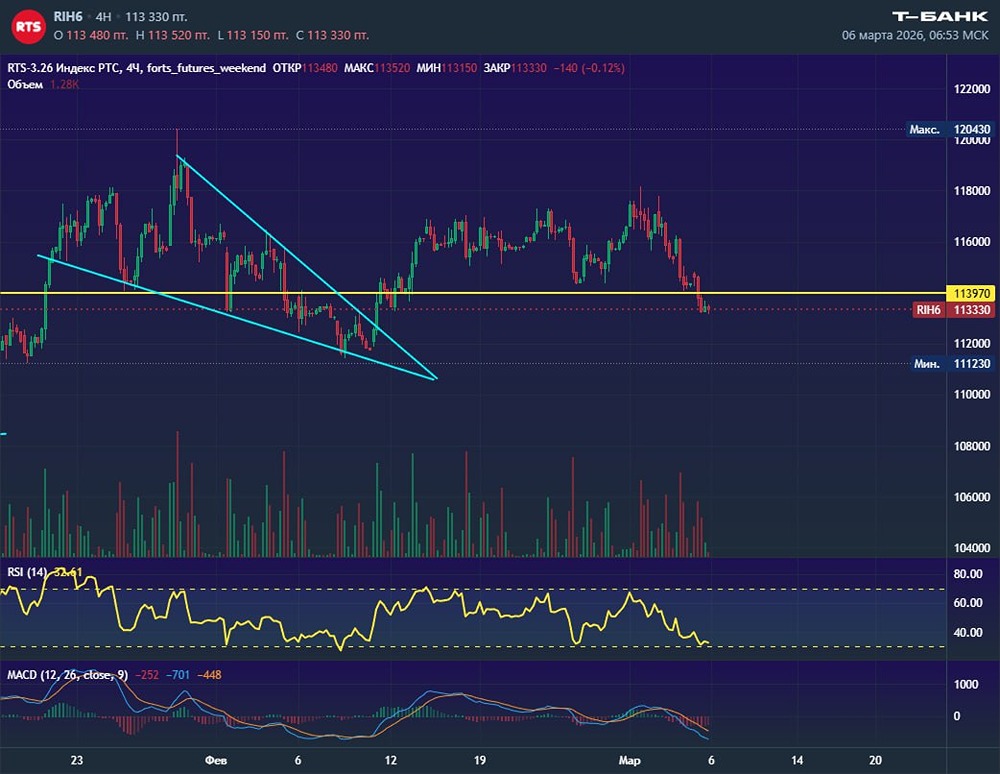Screen dimensions: 1000x774
Task: Click the Мар label on the time axis
Action: tap(629, 760)
